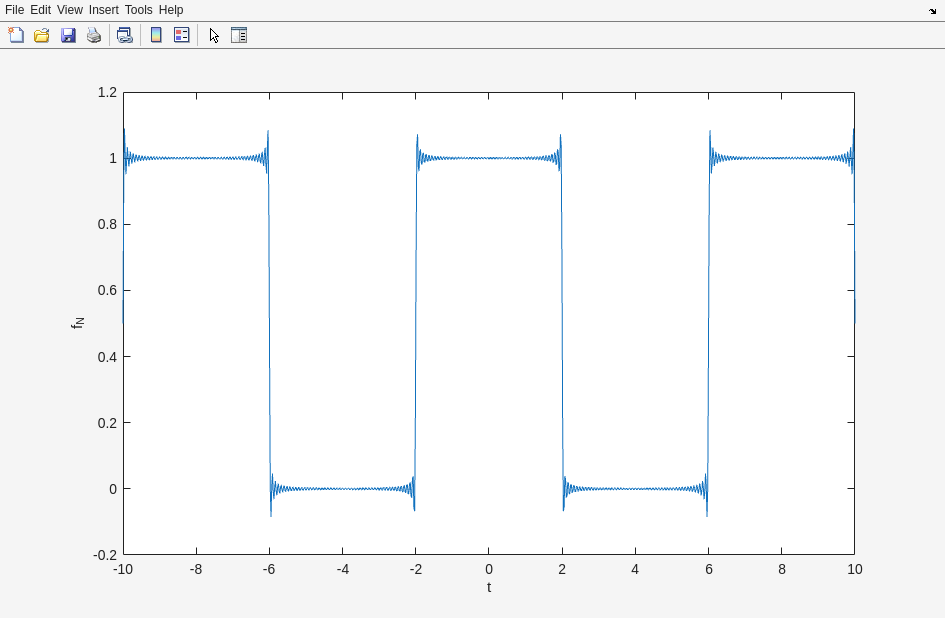Open the Edit menu
The height and width of the screenshot is (618, 945).
point(40,10)
